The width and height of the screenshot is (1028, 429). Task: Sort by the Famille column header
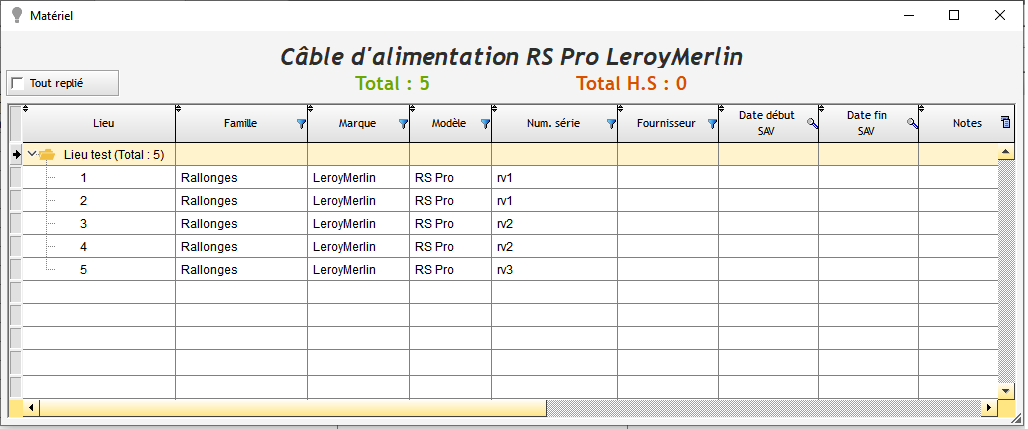[x=241, y=123]
